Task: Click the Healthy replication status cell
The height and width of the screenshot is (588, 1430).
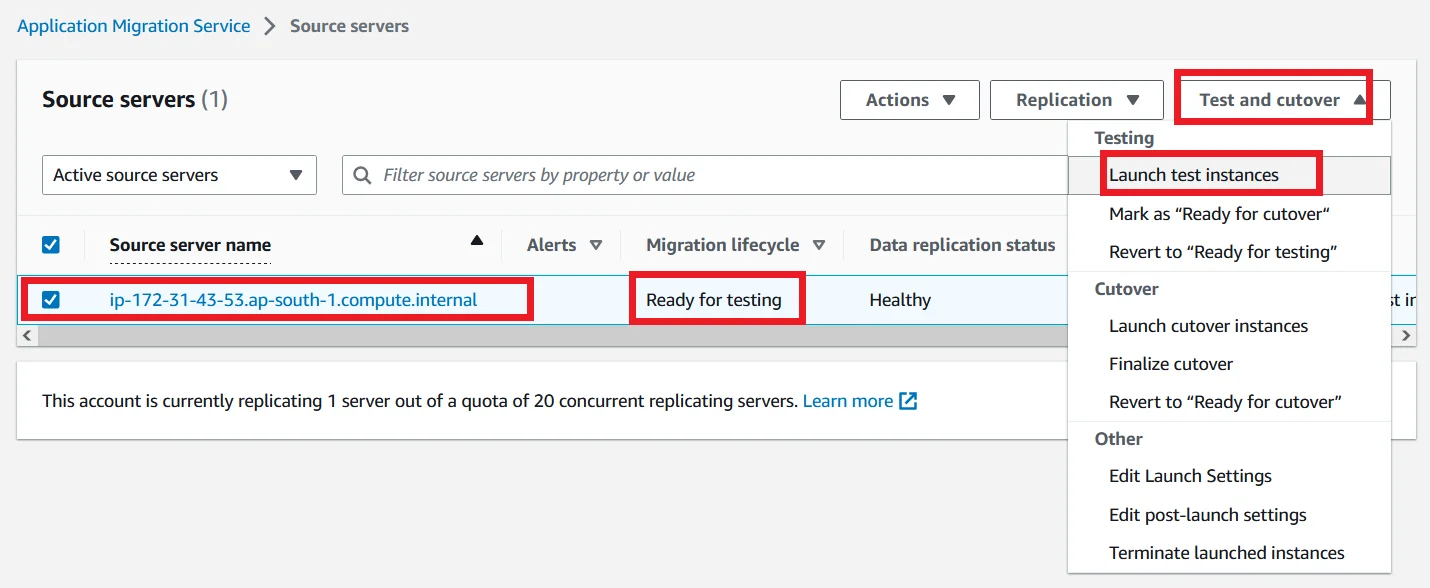Action: [x=900, y=300]
